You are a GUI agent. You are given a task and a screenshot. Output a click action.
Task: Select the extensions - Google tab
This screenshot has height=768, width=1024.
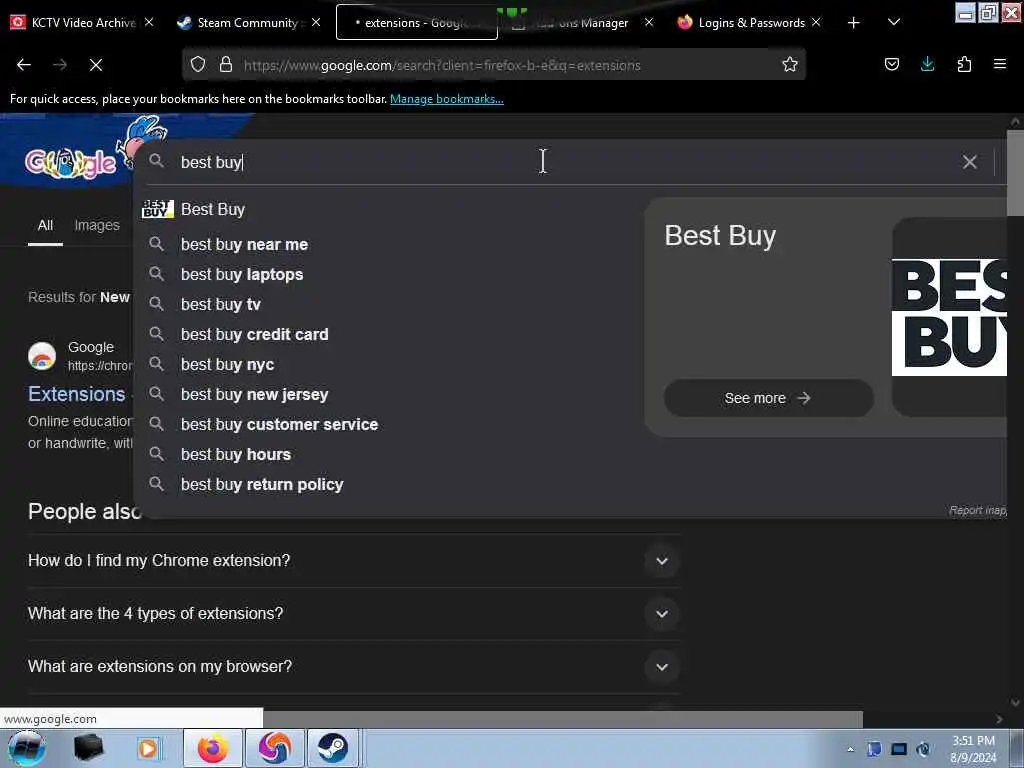tap(417, 23)
